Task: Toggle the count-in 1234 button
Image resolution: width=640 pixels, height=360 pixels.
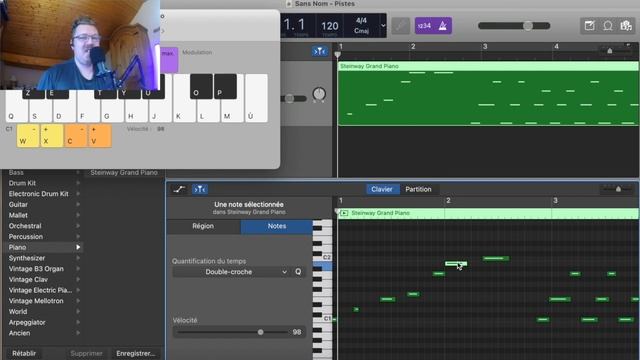Action: (x=424, y=26)
